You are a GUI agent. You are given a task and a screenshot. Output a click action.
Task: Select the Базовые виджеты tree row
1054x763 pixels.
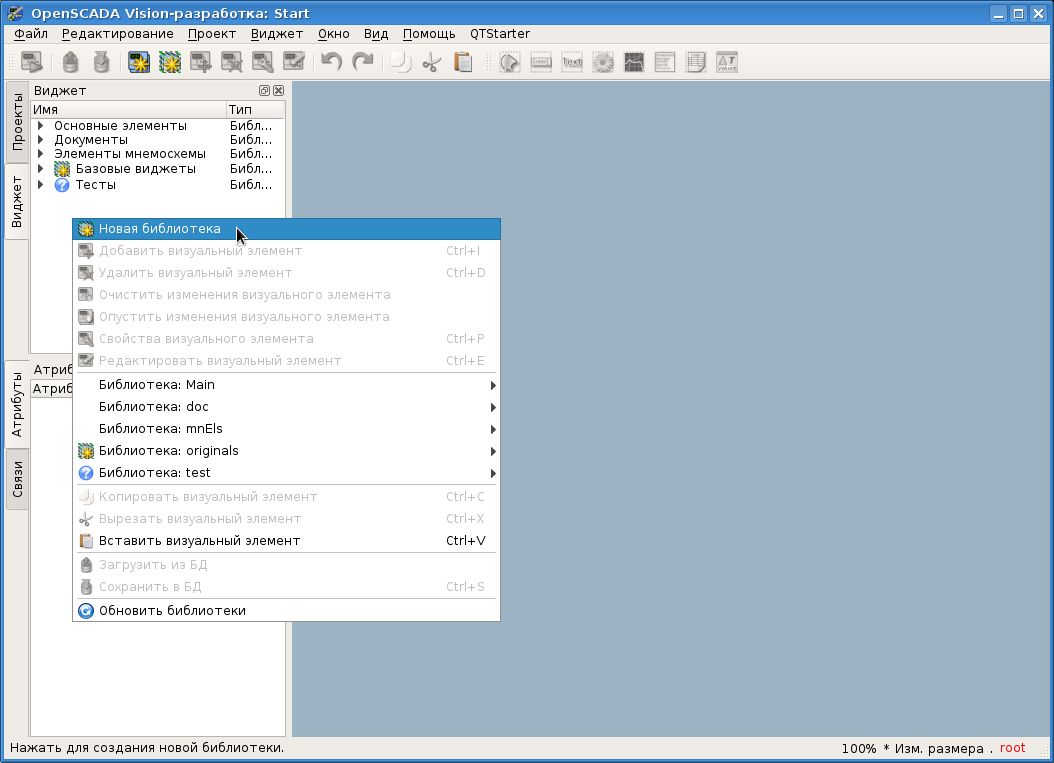[157, 169]
